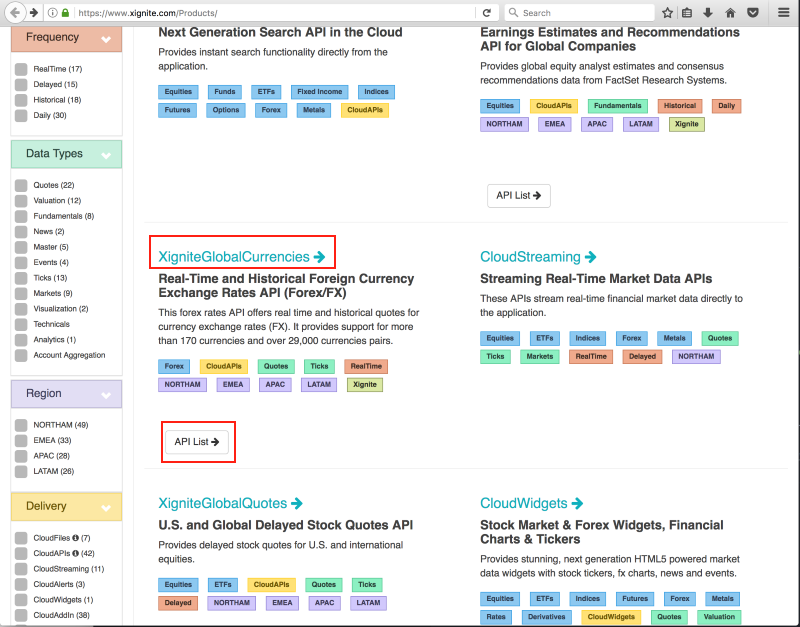Select the Options tag under Search API
The height and width of the screenshot is (627, 800).
coord(226,110)
